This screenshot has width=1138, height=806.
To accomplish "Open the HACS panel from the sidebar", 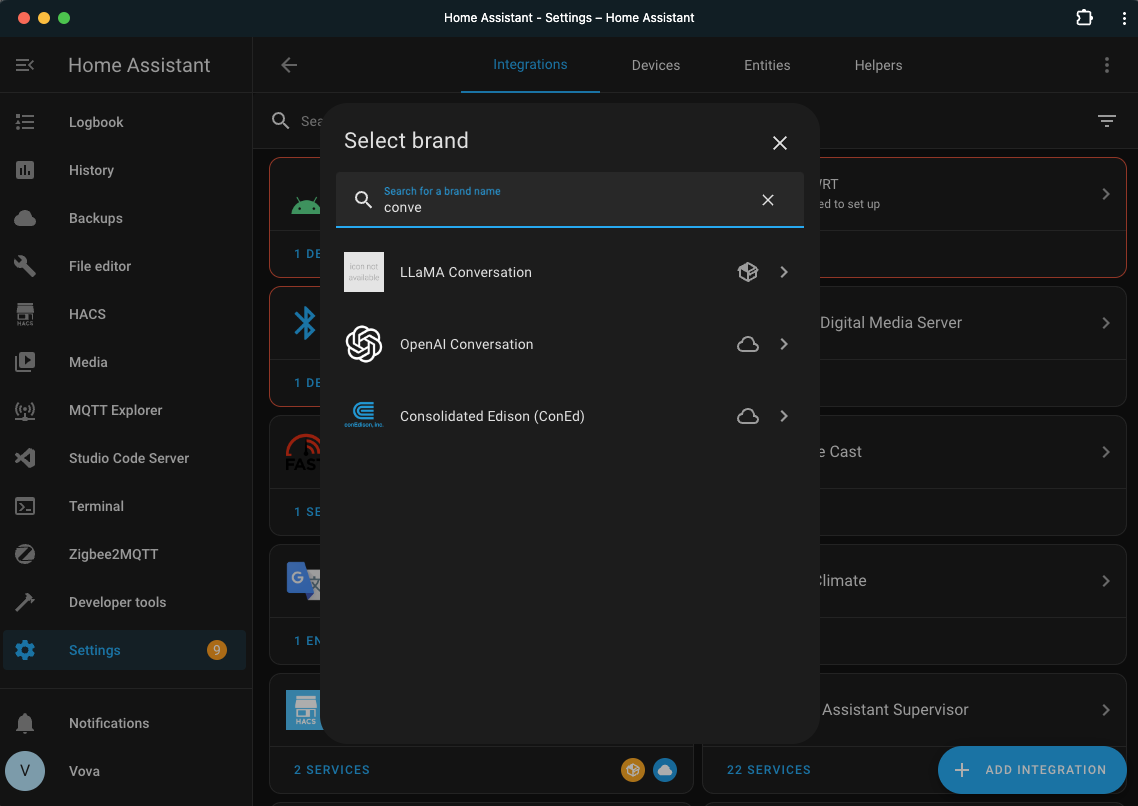I will [86, 314].
